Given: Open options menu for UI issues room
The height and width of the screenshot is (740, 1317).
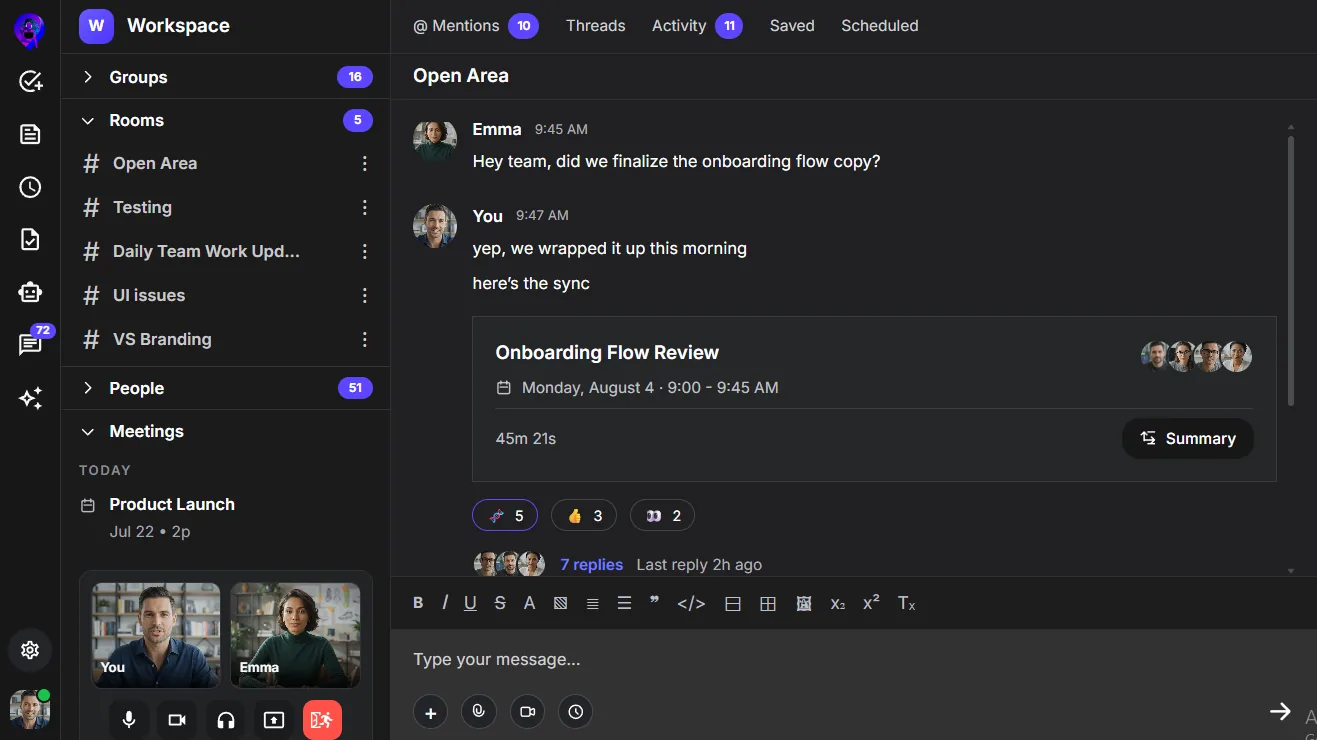Looking at the screenshot, I should pos(365,295).
